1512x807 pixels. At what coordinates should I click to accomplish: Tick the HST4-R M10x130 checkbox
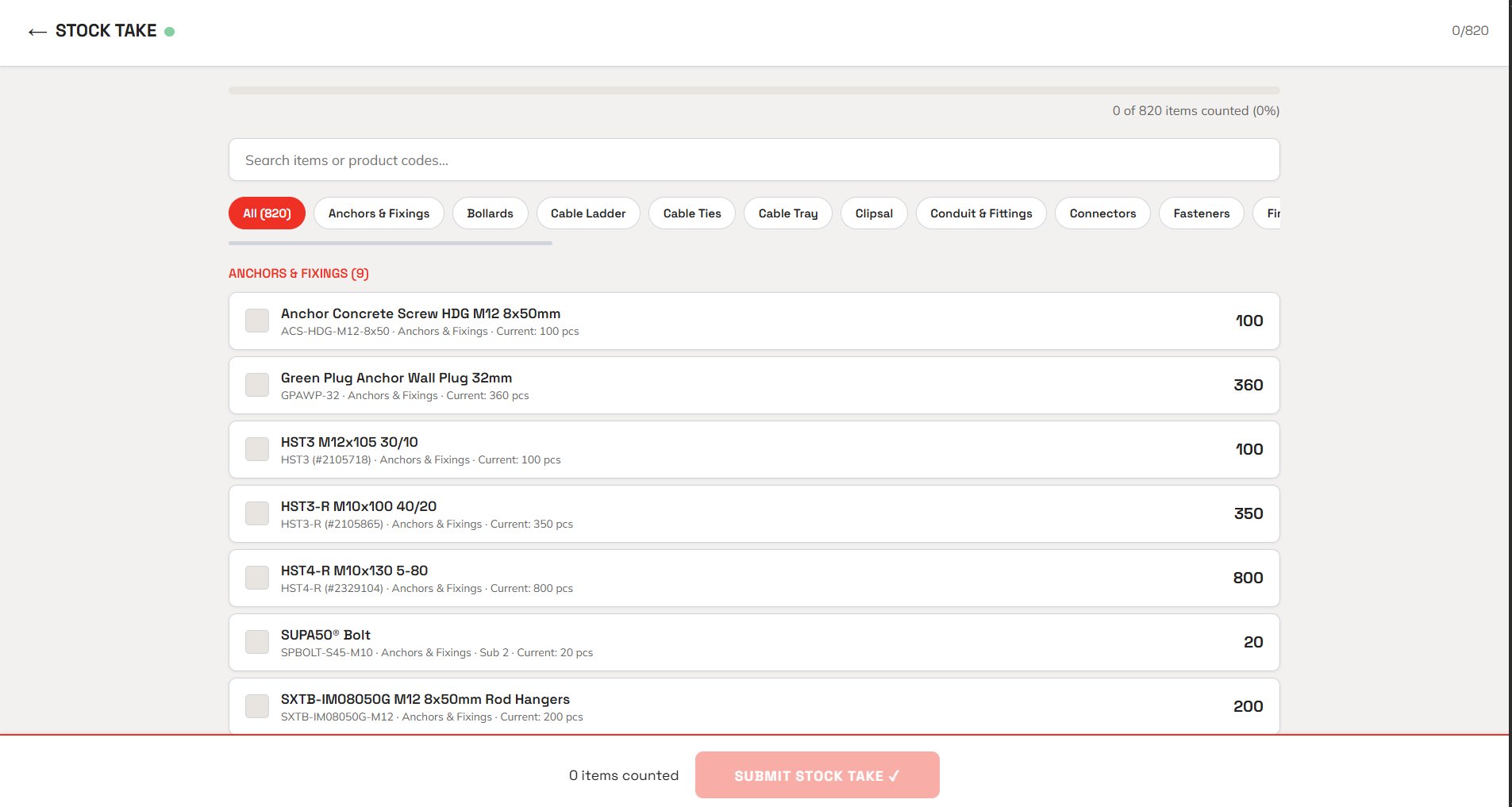[256, 578]
